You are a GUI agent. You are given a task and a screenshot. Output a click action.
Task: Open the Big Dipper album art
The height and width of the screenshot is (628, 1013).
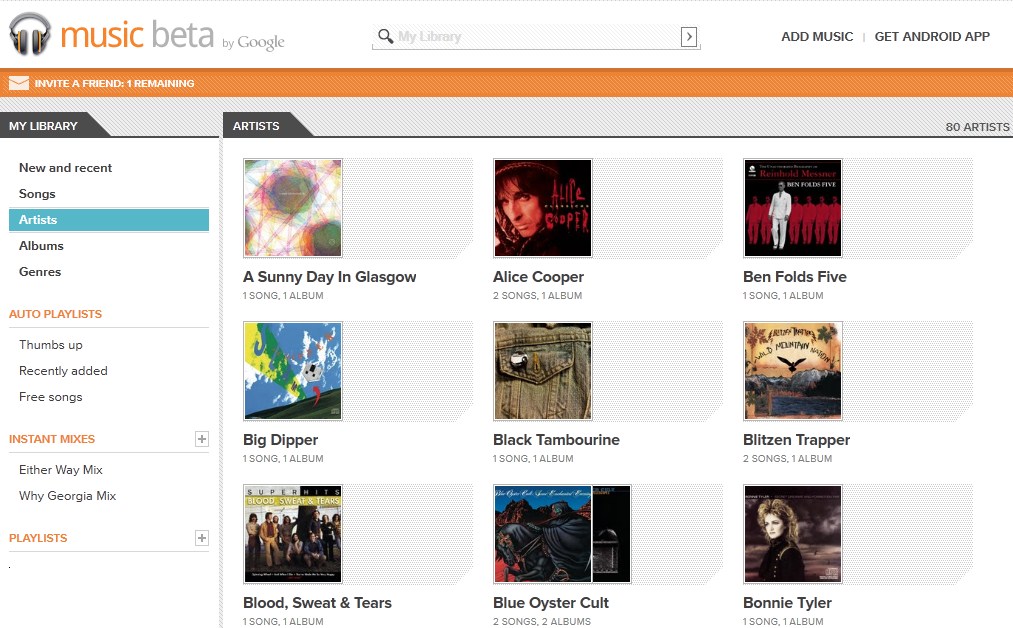click(293, 371)
